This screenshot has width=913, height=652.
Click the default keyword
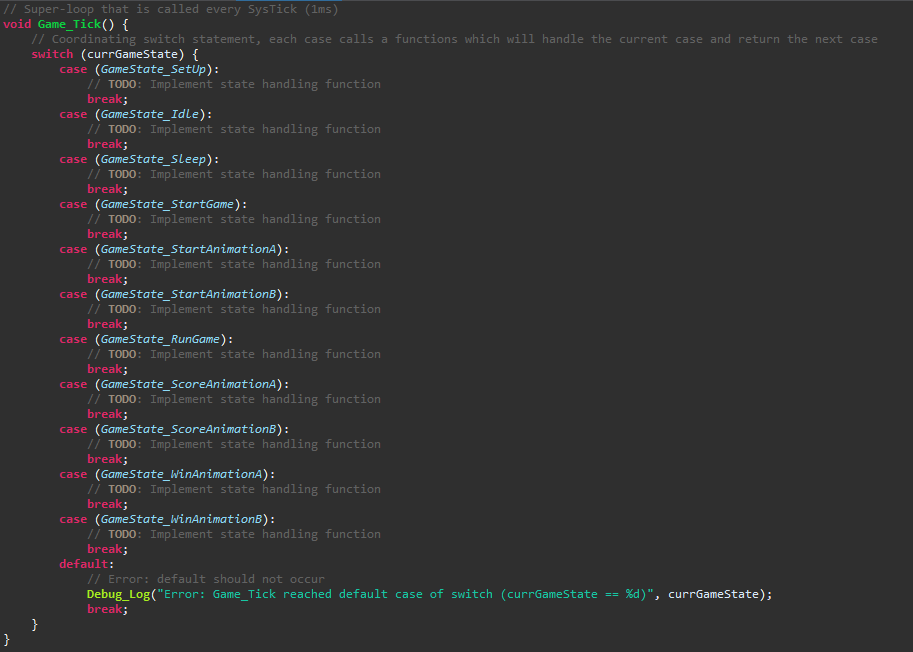[x=84, y=564]
